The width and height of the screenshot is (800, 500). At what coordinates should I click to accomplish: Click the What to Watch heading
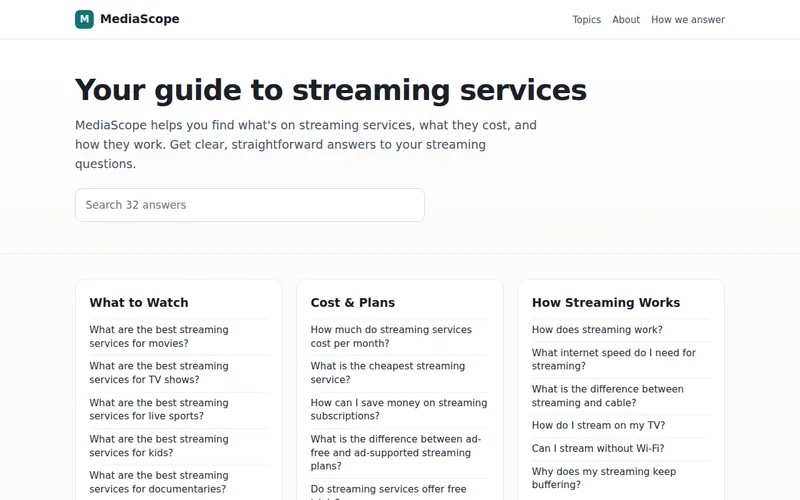(139, 302)
